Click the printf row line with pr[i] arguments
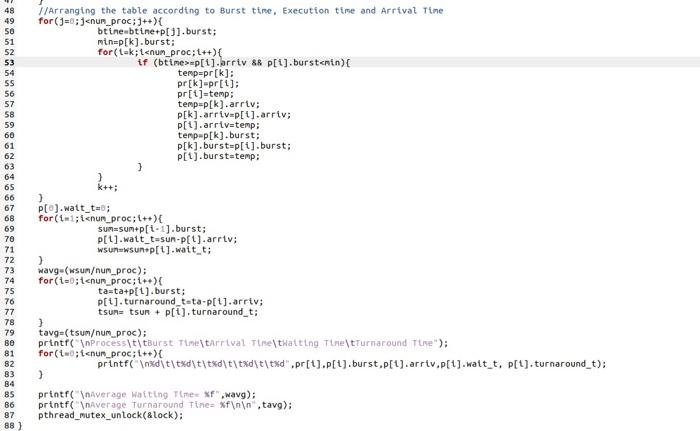The image size is (700, 431). pyautogui.click(x=352, y=364)
